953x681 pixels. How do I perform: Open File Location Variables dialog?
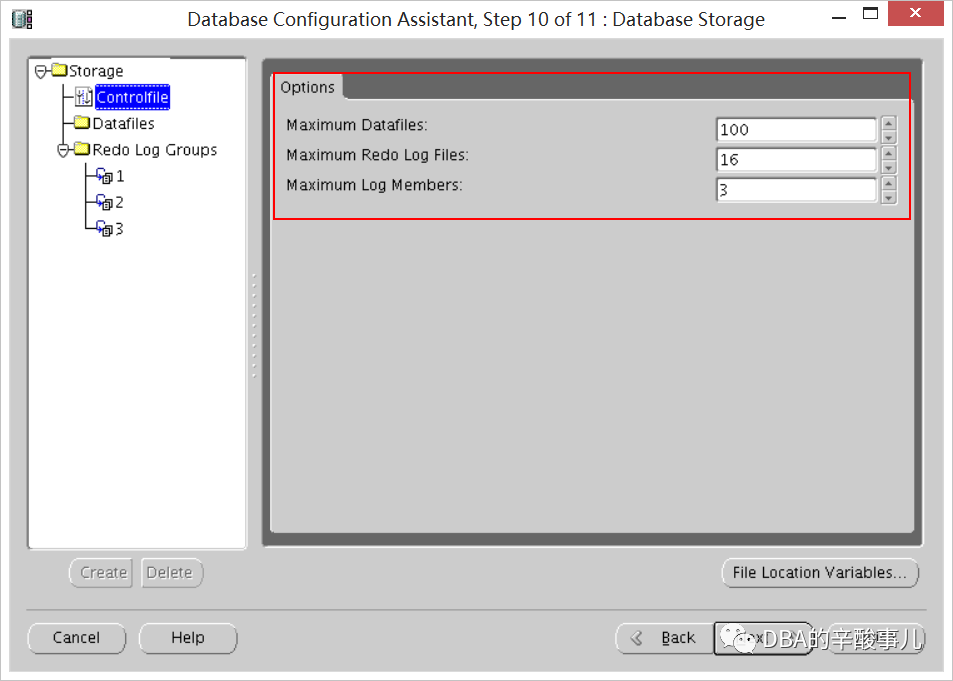(x=820, y=573)
